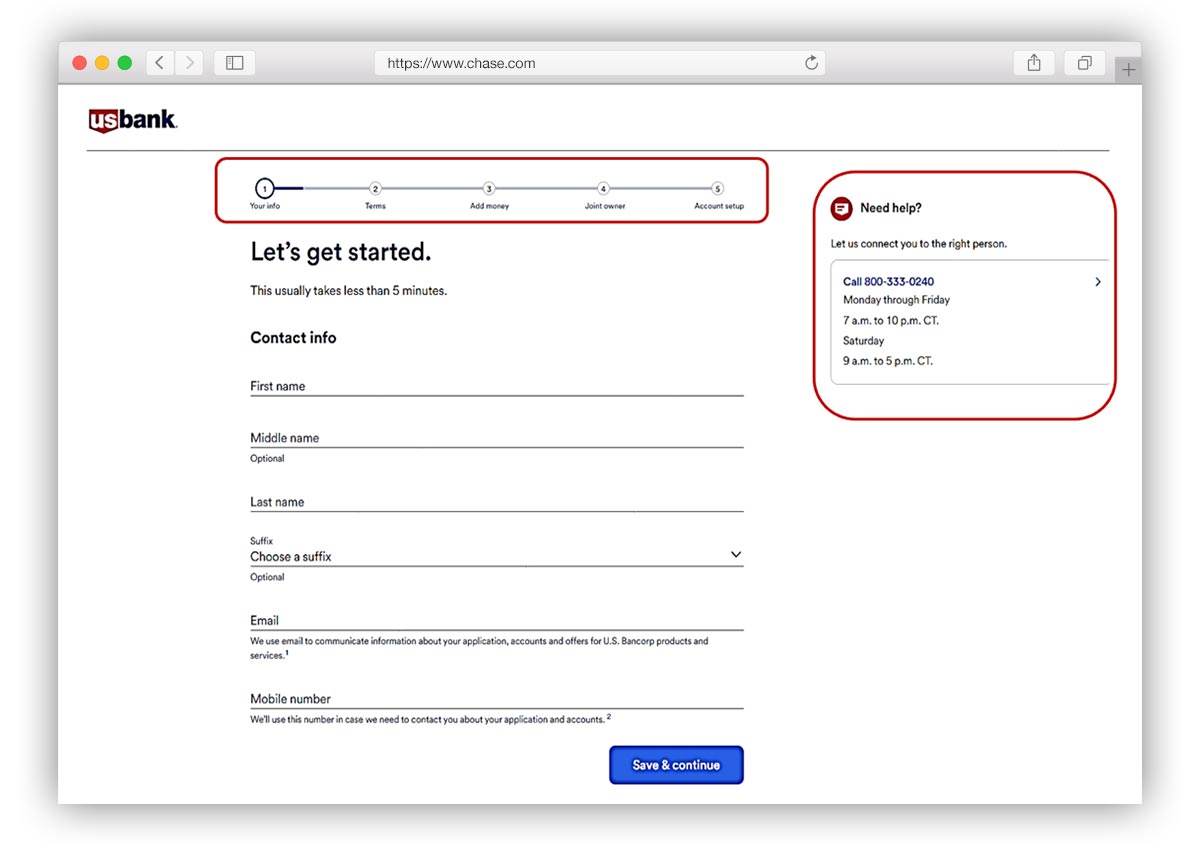This screenshot has width=1200, height=849.
Task: Select step 1 Your info
Action: pyautogui.click(x=264, y=188)
